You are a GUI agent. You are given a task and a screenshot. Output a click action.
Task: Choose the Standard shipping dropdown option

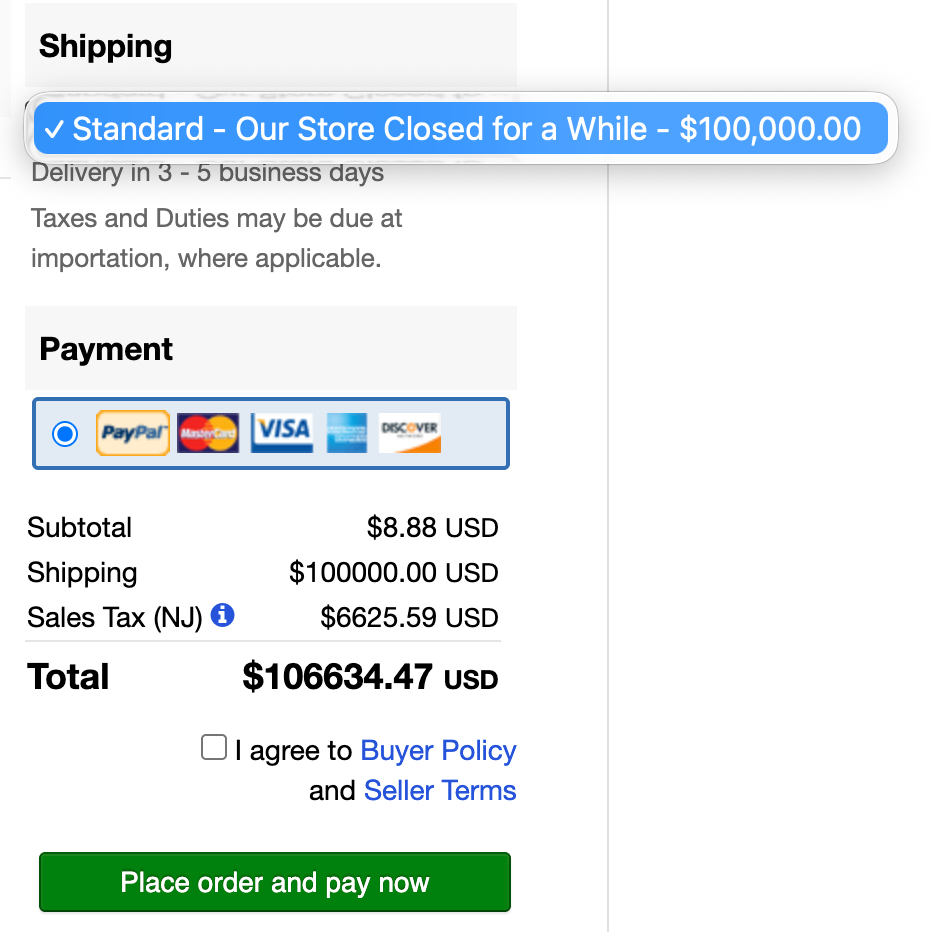coord(461,129)
